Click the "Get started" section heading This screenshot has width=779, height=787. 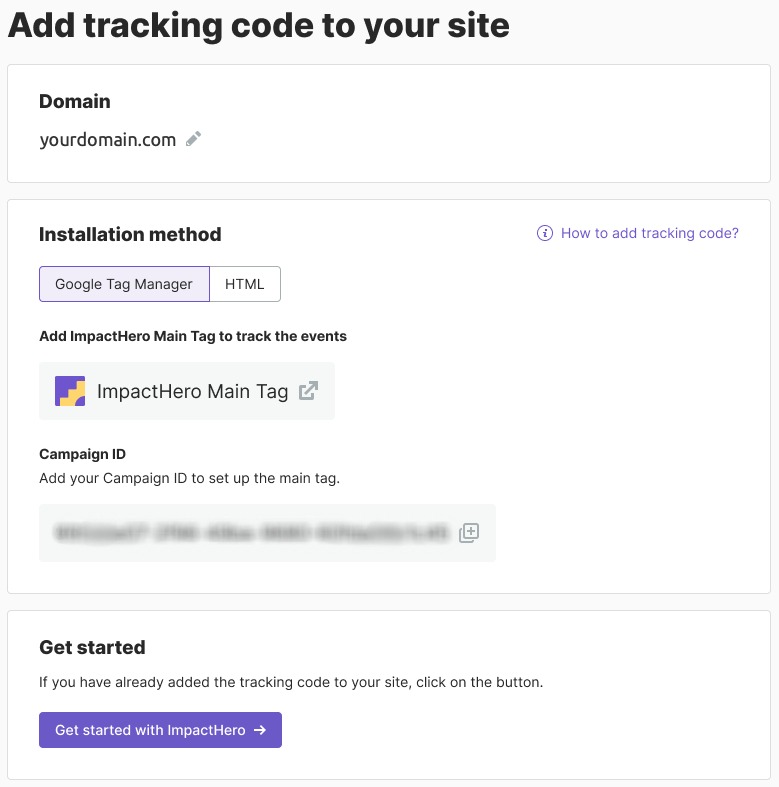tap(92, 648)
